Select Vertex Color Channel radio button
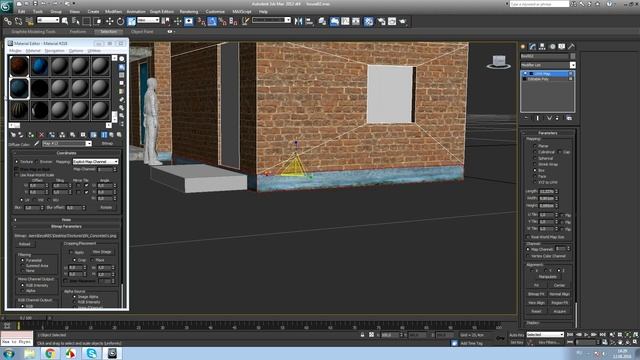640x360 pixels. 528,256
